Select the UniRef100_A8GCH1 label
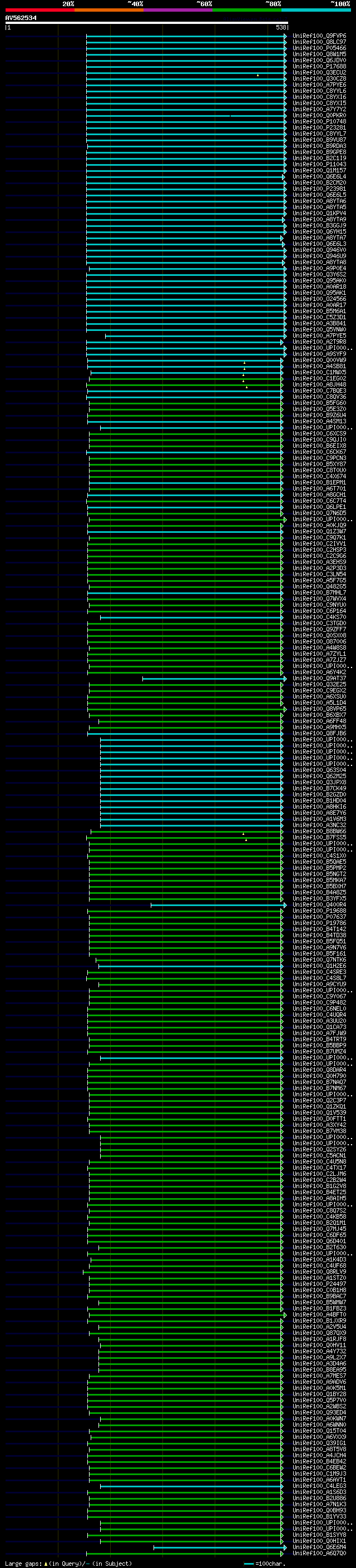 point(319,494)
